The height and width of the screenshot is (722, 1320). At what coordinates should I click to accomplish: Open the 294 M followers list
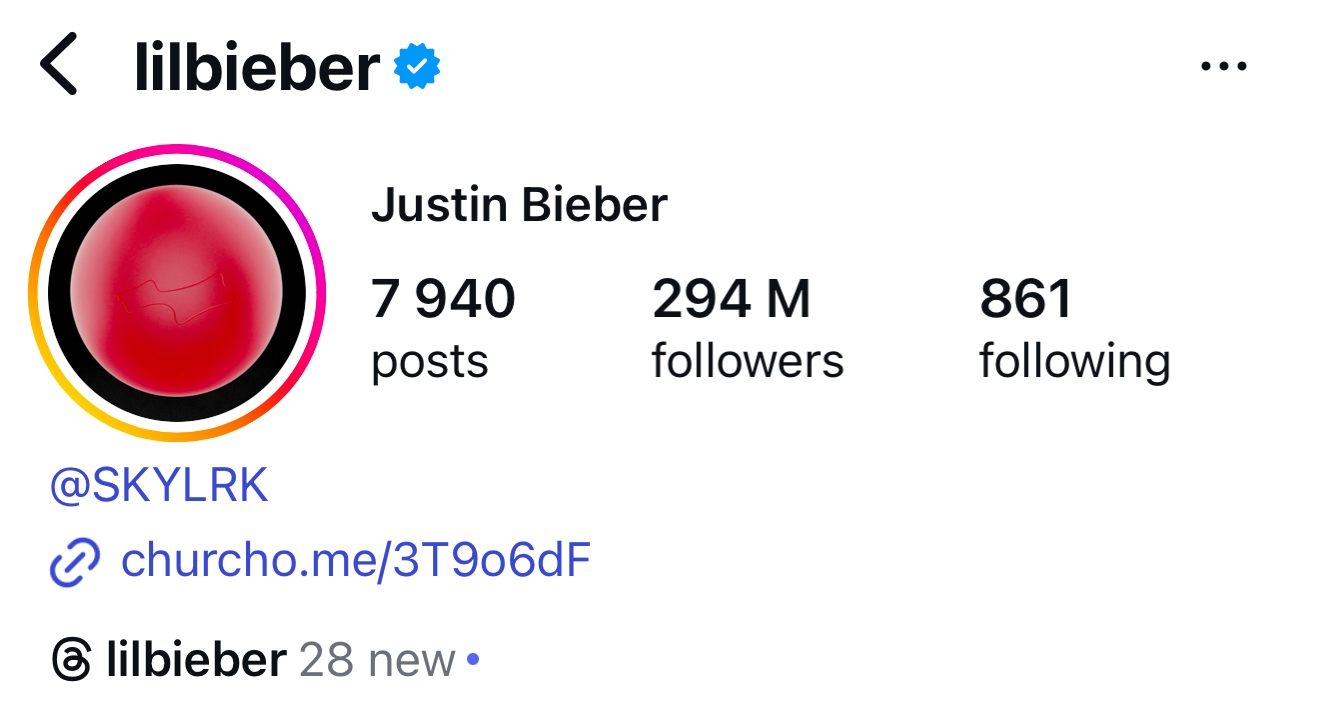(x=731, y=299)
